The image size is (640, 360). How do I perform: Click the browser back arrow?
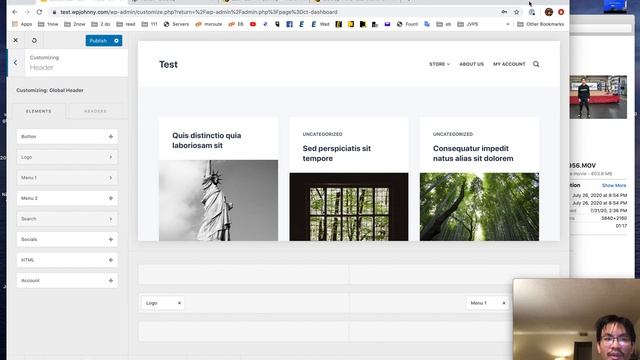15,12
